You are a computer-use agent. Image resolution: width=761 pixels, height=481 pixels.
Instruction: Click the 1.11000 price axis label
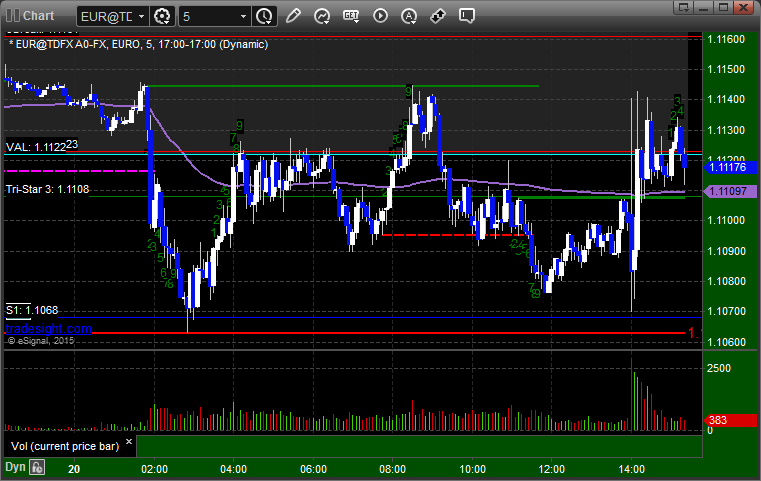(x=726, y=220)
